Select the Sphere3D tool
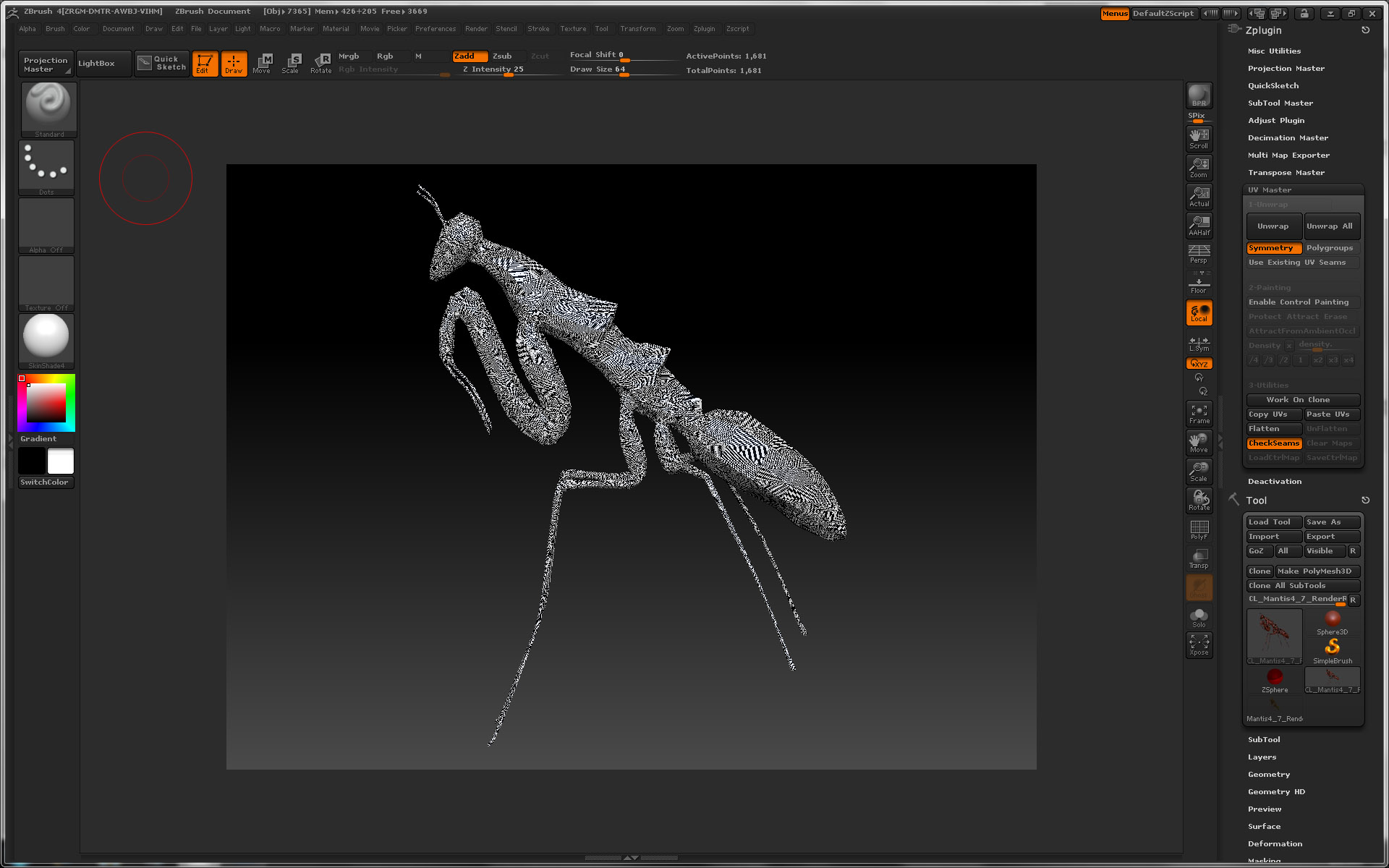Image resolution: width=1389 pixels, height=868 pixels. pos(1332,622)
